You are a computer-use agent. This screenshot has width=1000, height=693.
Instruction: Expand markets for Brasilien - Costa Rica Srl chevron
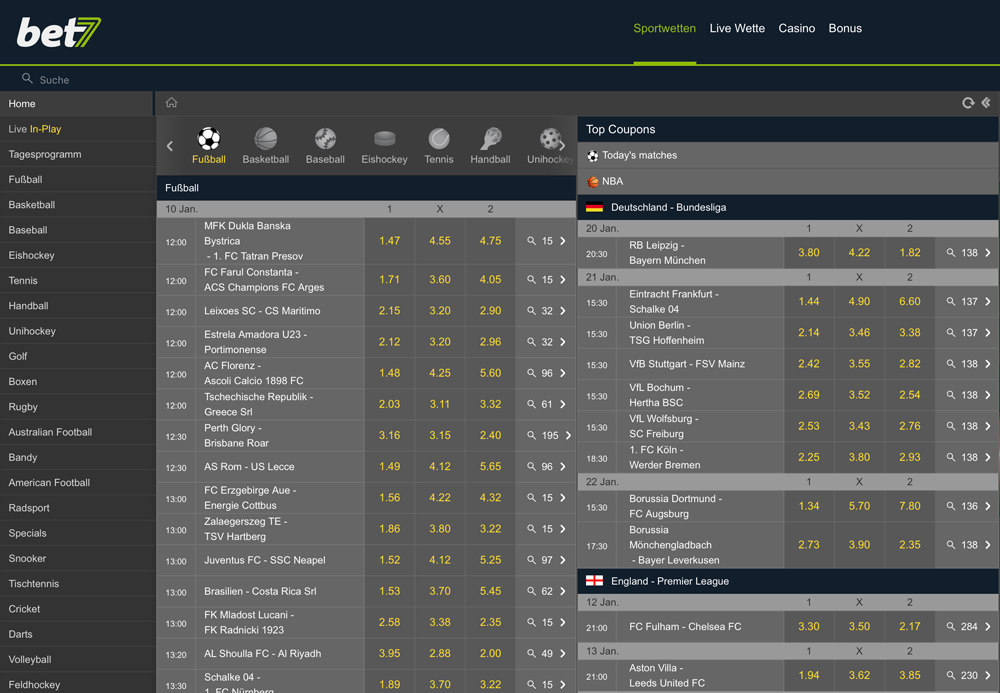click(562, 591)
